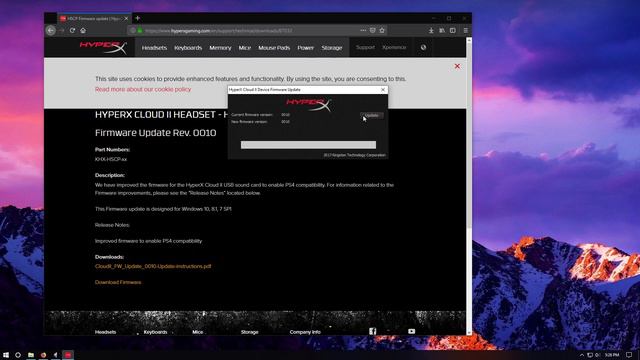Image resolution: width=640 pixels, height=360 pixels.
Task: Open Xperience link in header
Action: [394, 47]
